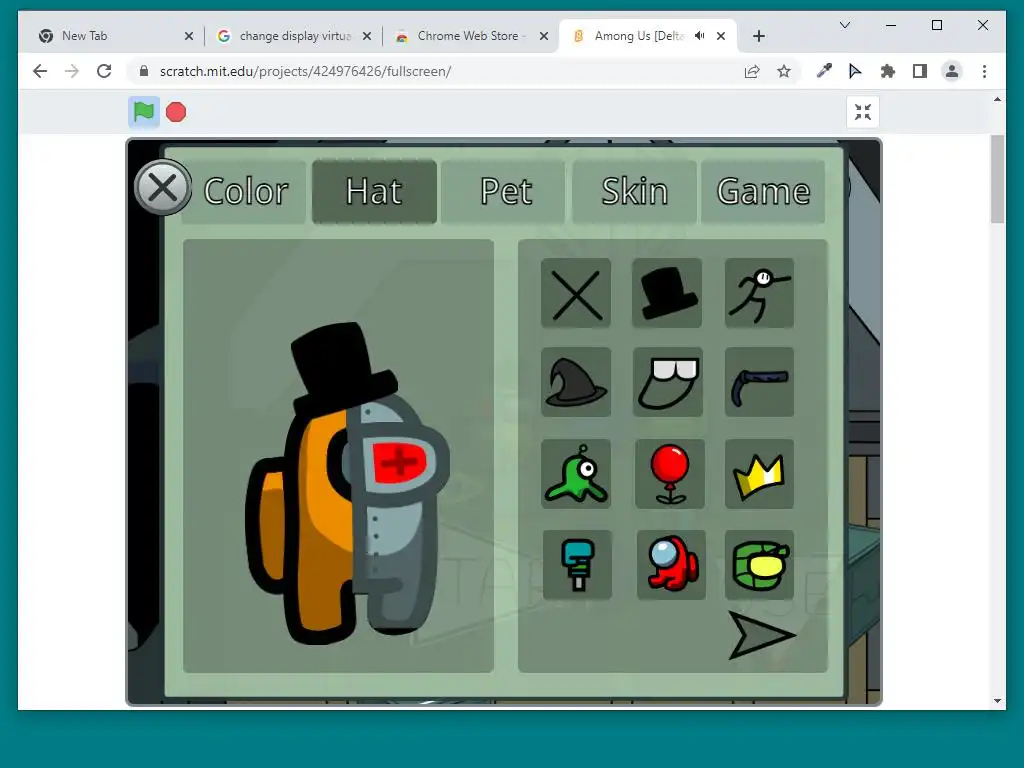
Task: Switch to the Hat tab
Action: [374, 191]
